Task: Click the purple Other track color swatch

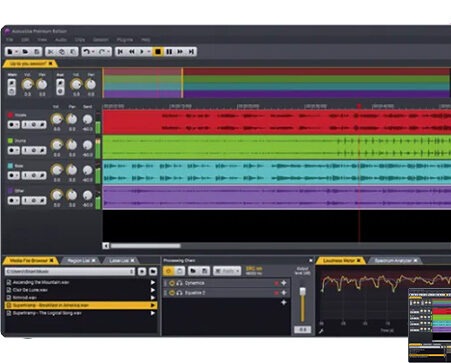Action: (10, 191)
